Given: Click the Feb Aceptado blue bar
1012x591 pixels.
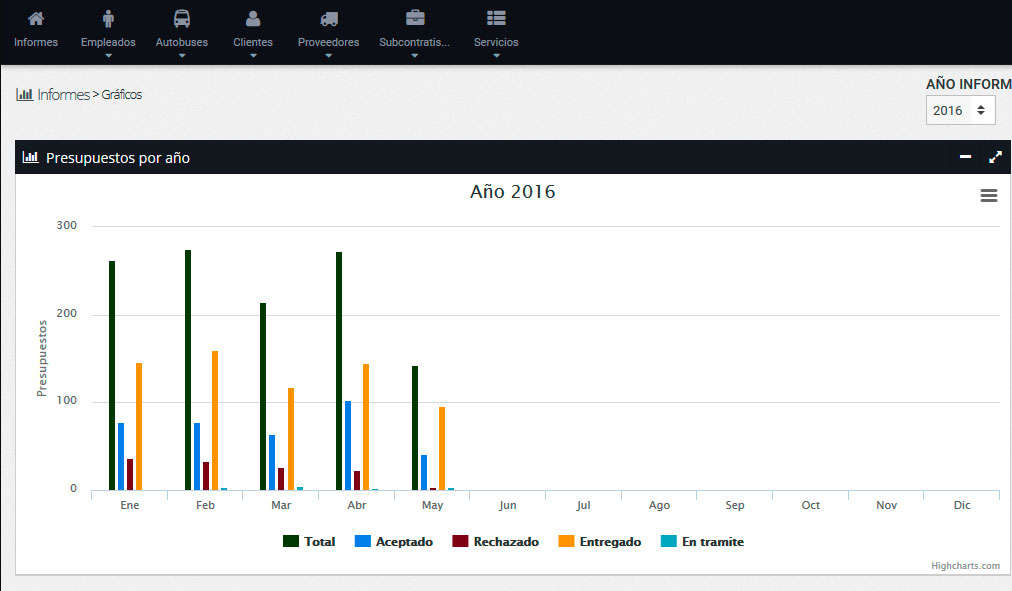Looking at the screenshot, I should 197,456.
